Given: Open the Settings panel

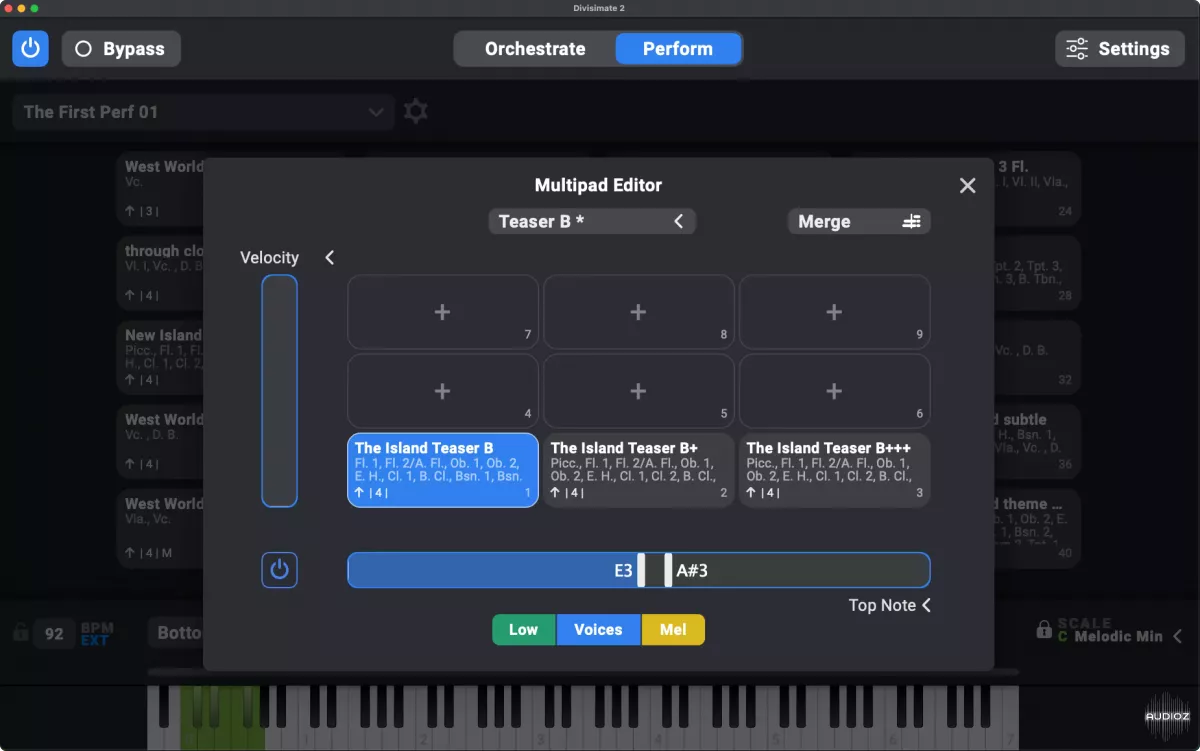Looking at the screenshot, I should [x=1119, y=48].
